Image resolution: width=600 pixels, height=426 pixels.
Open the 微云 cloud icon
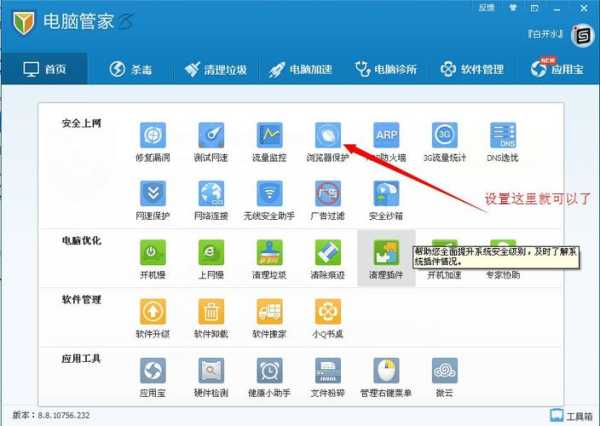[x=445, y=371]
